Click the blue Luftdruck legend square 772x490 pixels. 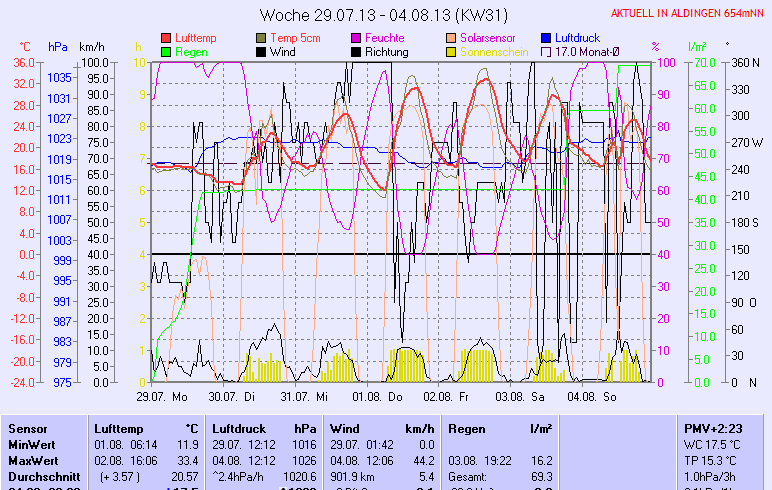point(546,37)
